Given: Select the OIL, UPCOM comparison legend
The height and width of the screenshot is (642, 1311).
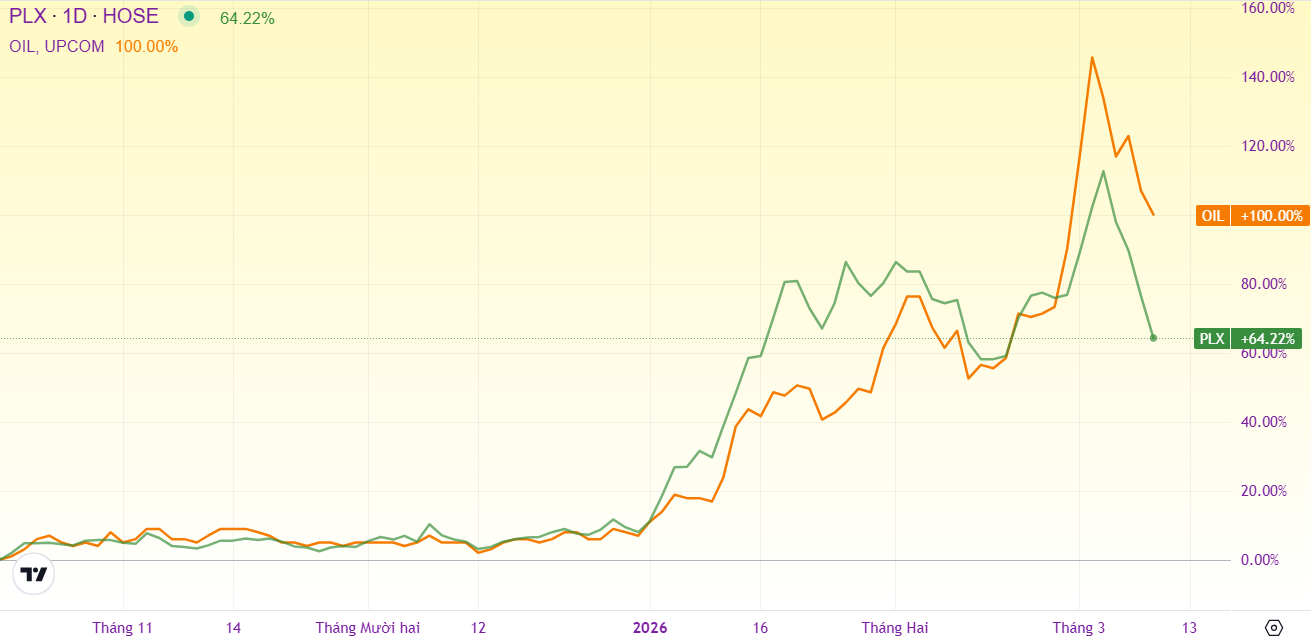Looking at the screenshot, I should click(57, 46).
